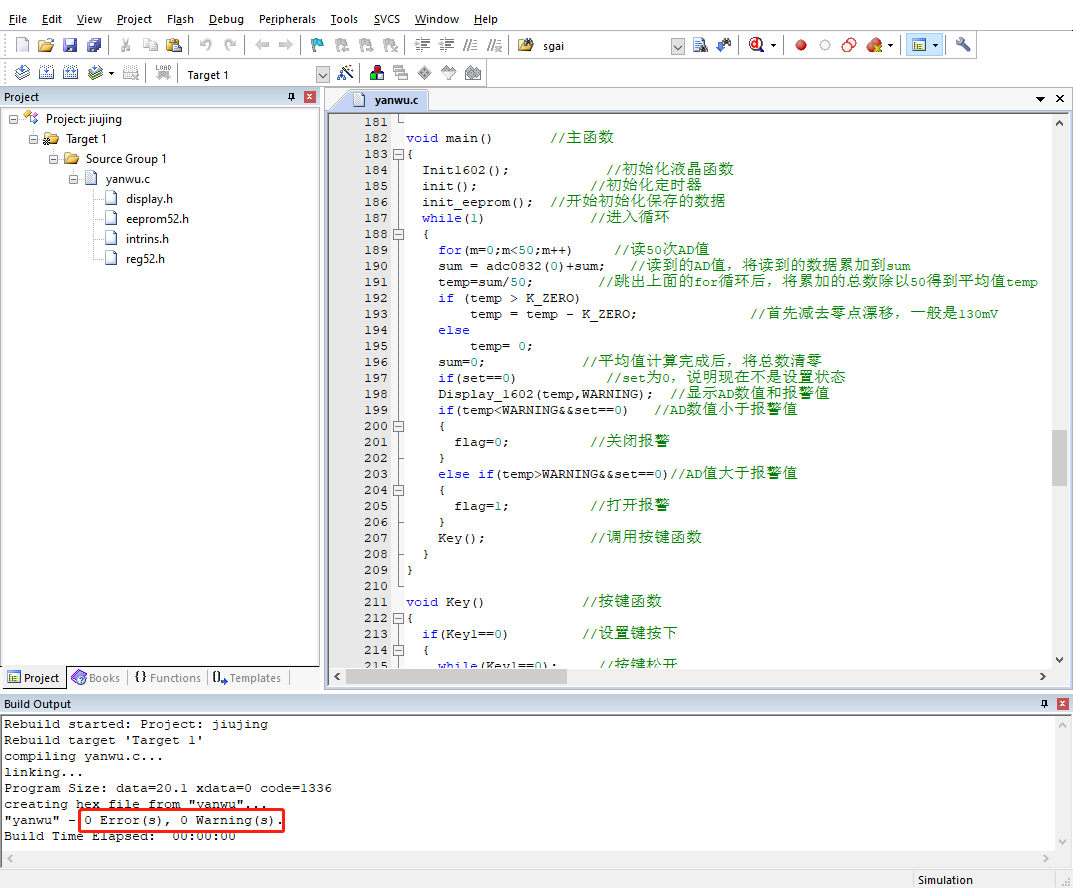Click line 182 void main() in editor
The image size is (1073, 888).
point(449,138)
